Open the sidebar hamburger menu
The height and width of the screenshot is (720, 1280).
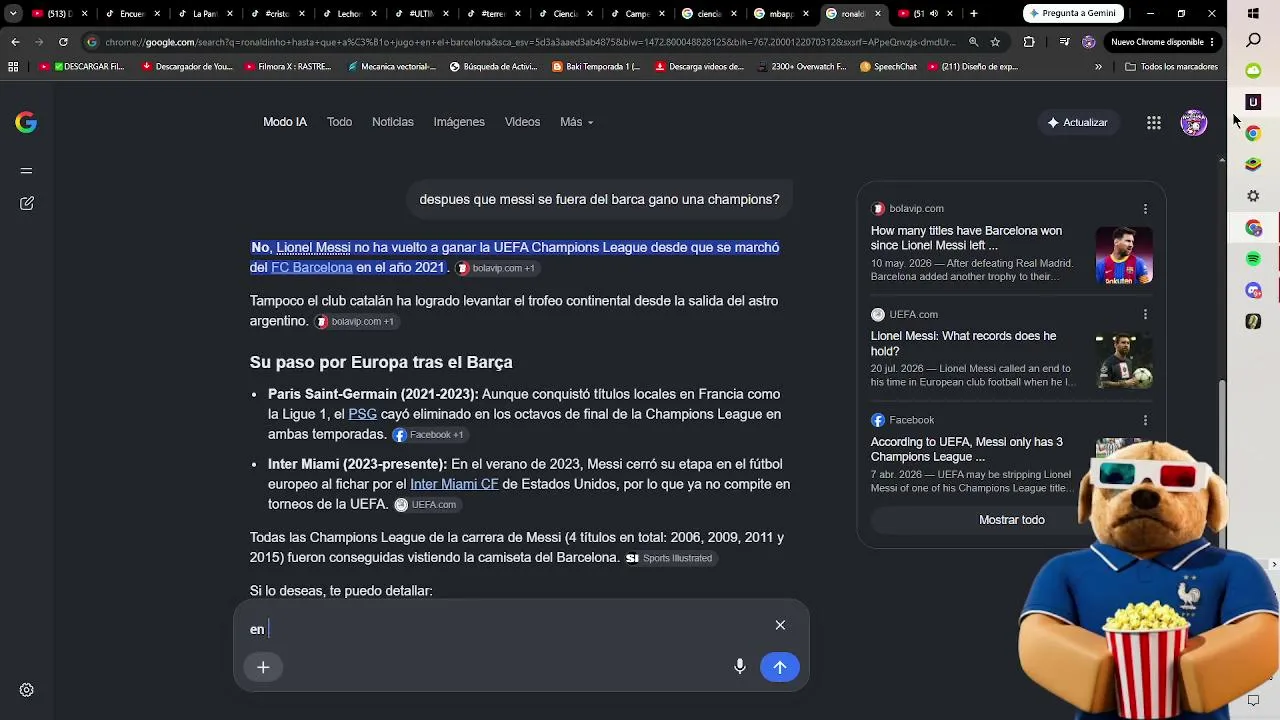26,170
